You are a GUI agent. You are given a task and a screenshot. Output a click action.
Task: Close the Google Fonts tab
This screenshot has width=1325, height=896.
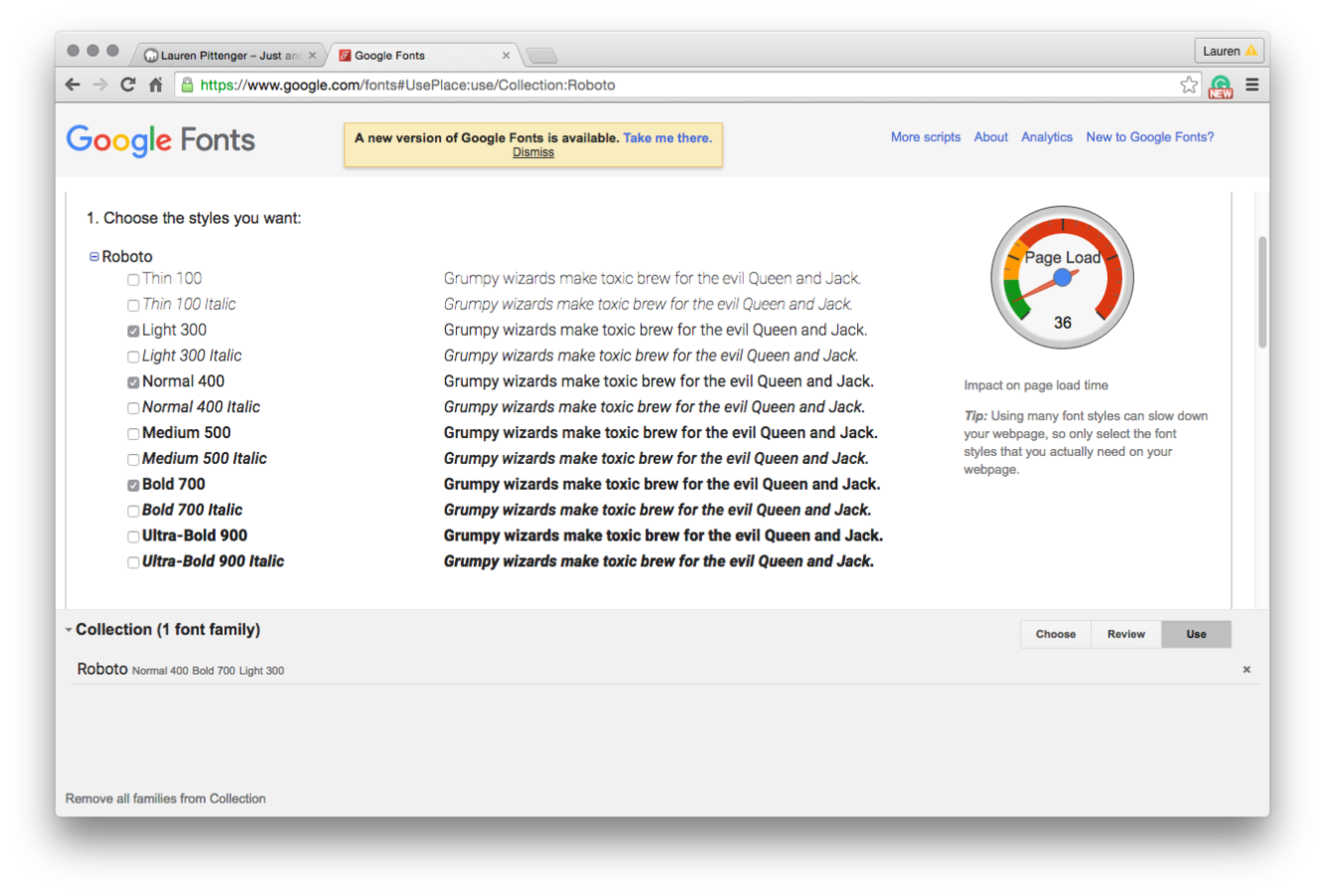tap(506, 56)
